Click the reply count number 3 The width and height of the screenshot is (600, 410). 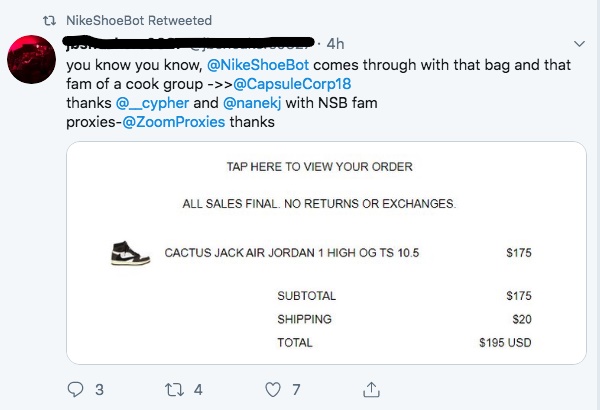99,390
